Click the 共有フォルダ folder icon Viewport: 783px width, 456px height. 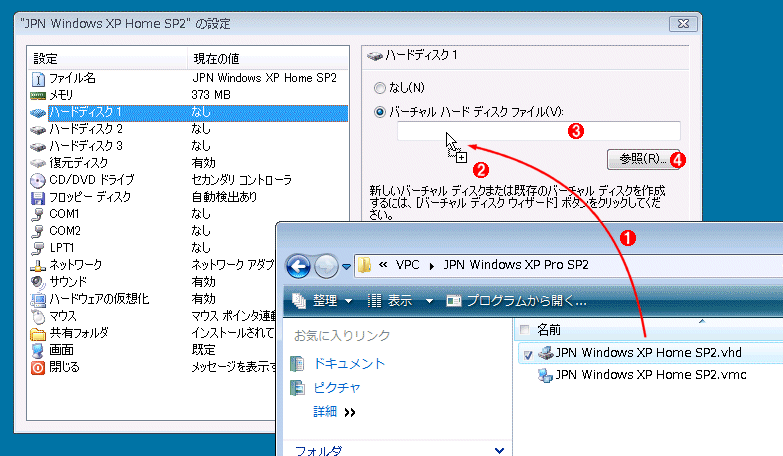point(38,334)
